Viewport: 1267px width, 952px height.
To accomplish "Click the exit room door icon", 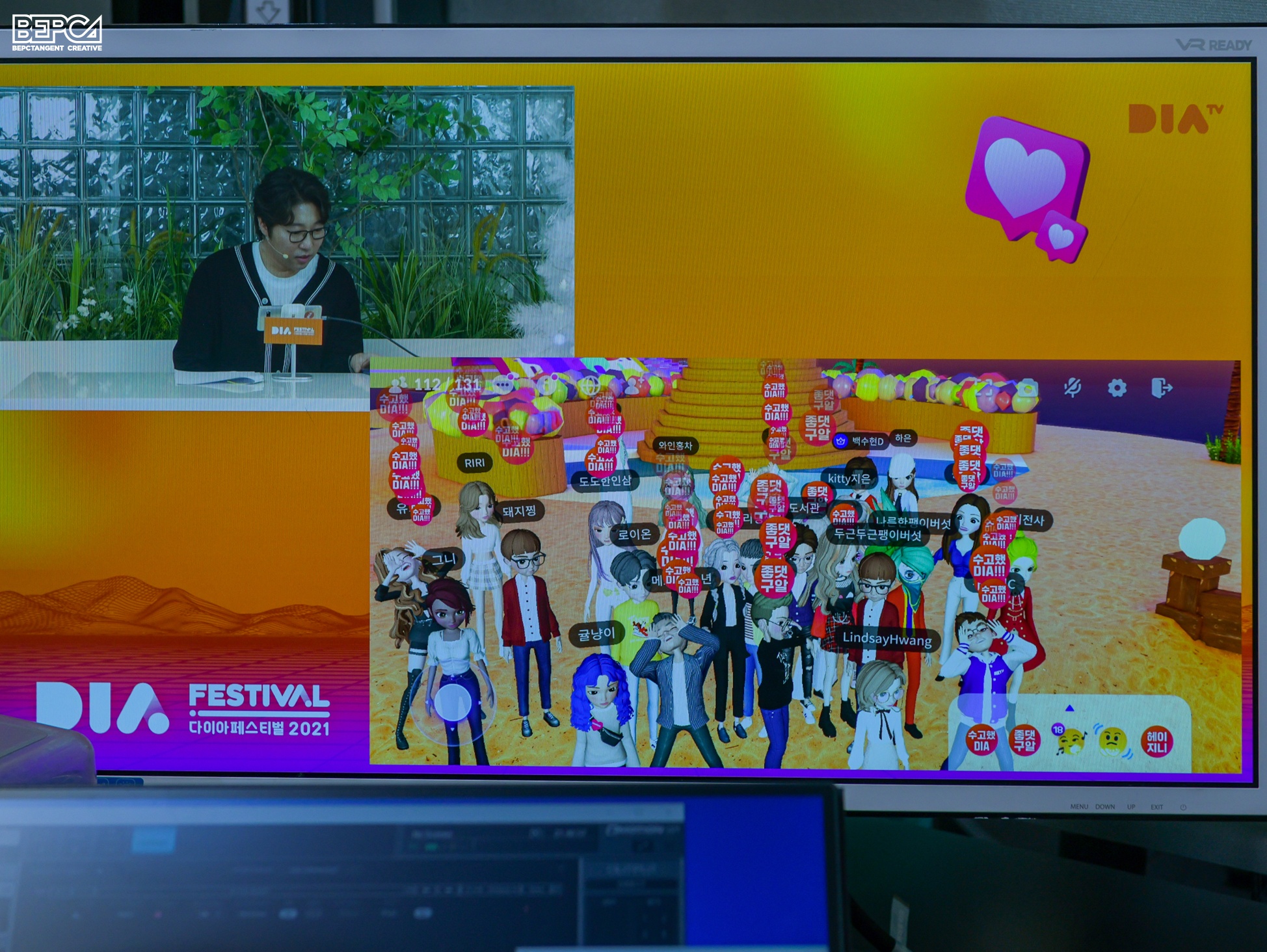I will pyautogui.click(x=1162, y=388).
